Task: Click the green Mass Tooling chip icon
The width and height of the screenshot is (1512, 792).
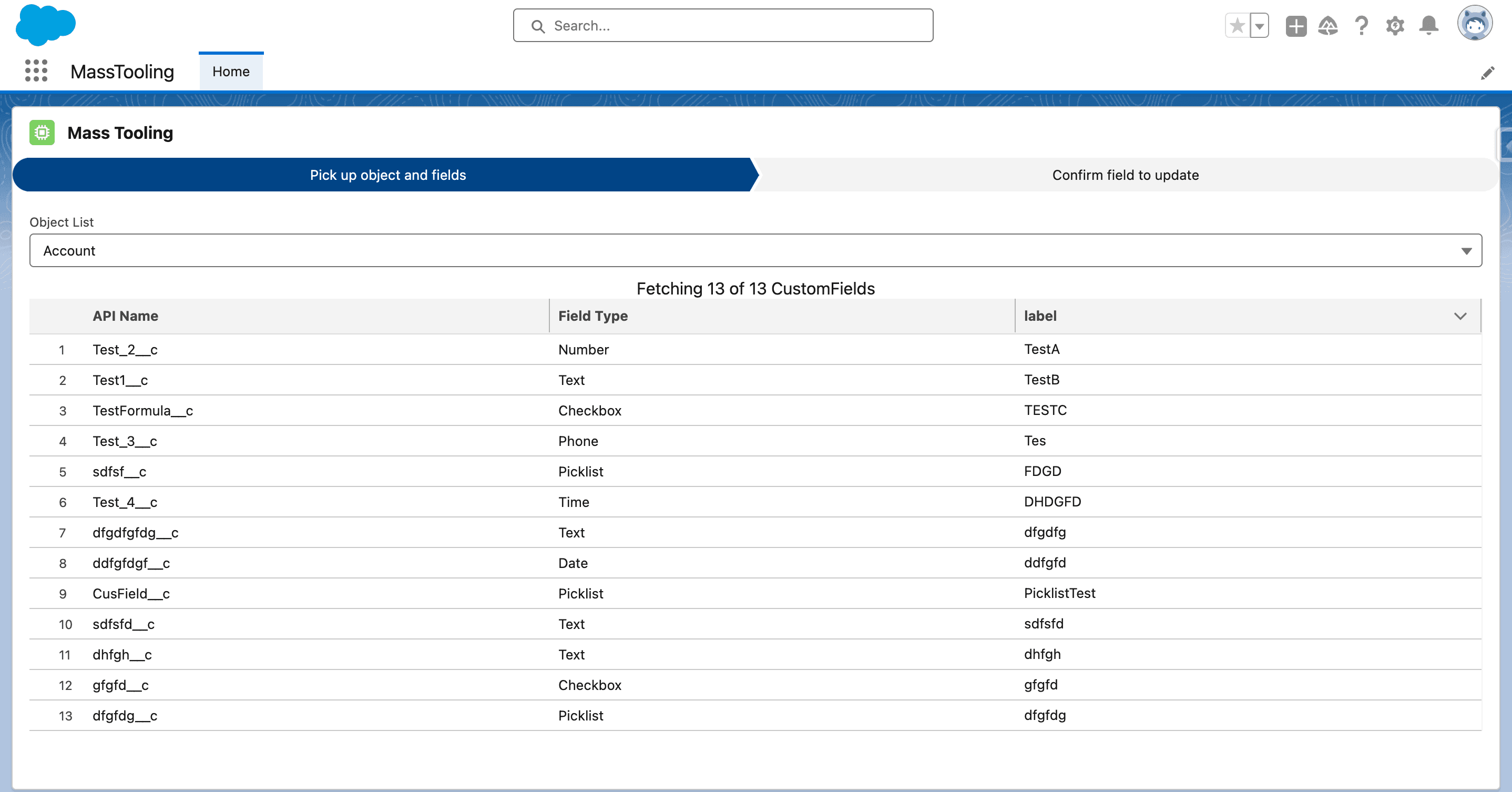Action: coord(42,133)
